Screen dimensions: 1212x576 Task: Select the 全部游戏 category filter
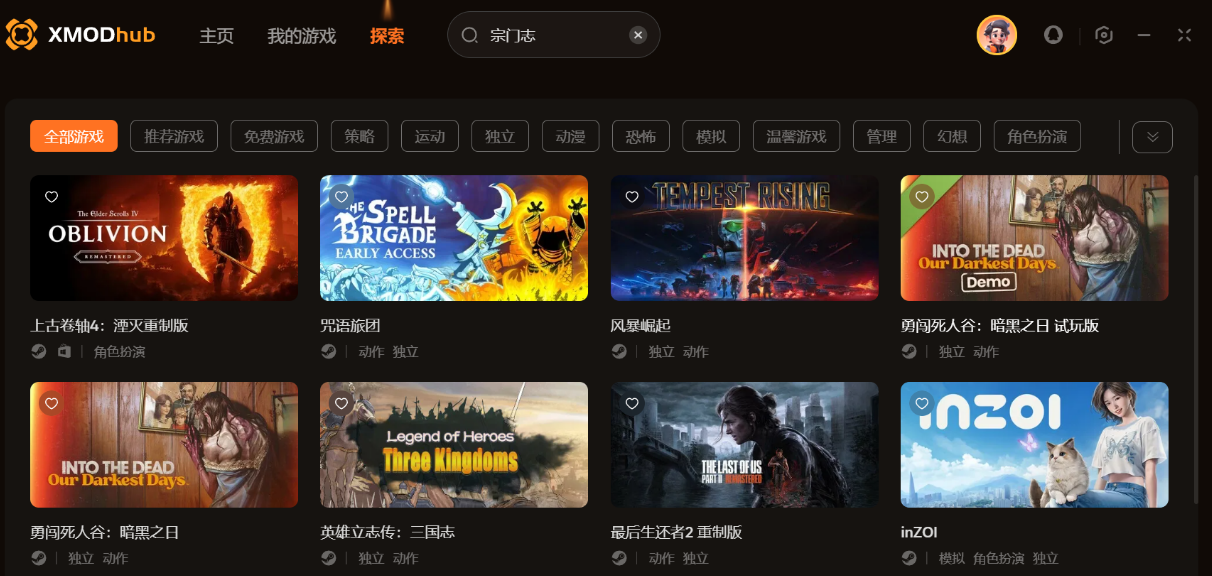[74, 136]
